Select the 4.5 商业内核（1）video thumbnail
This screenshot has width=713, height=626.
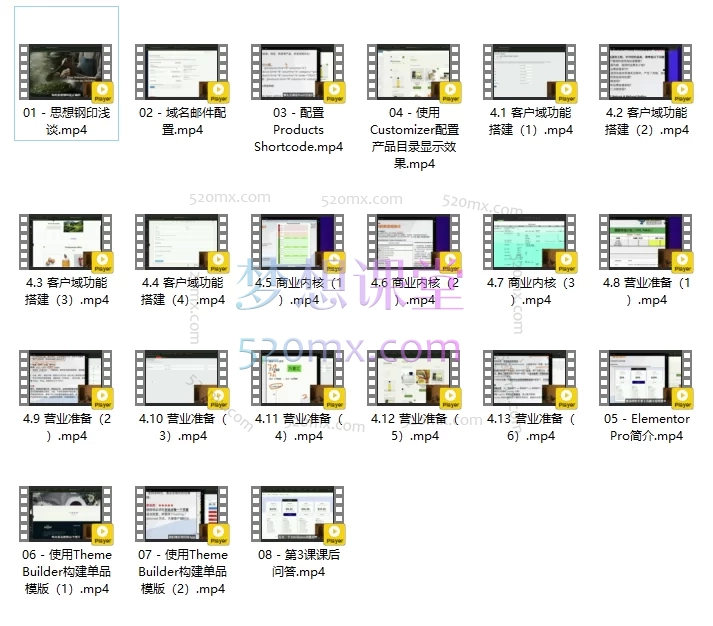pos(298,243)
